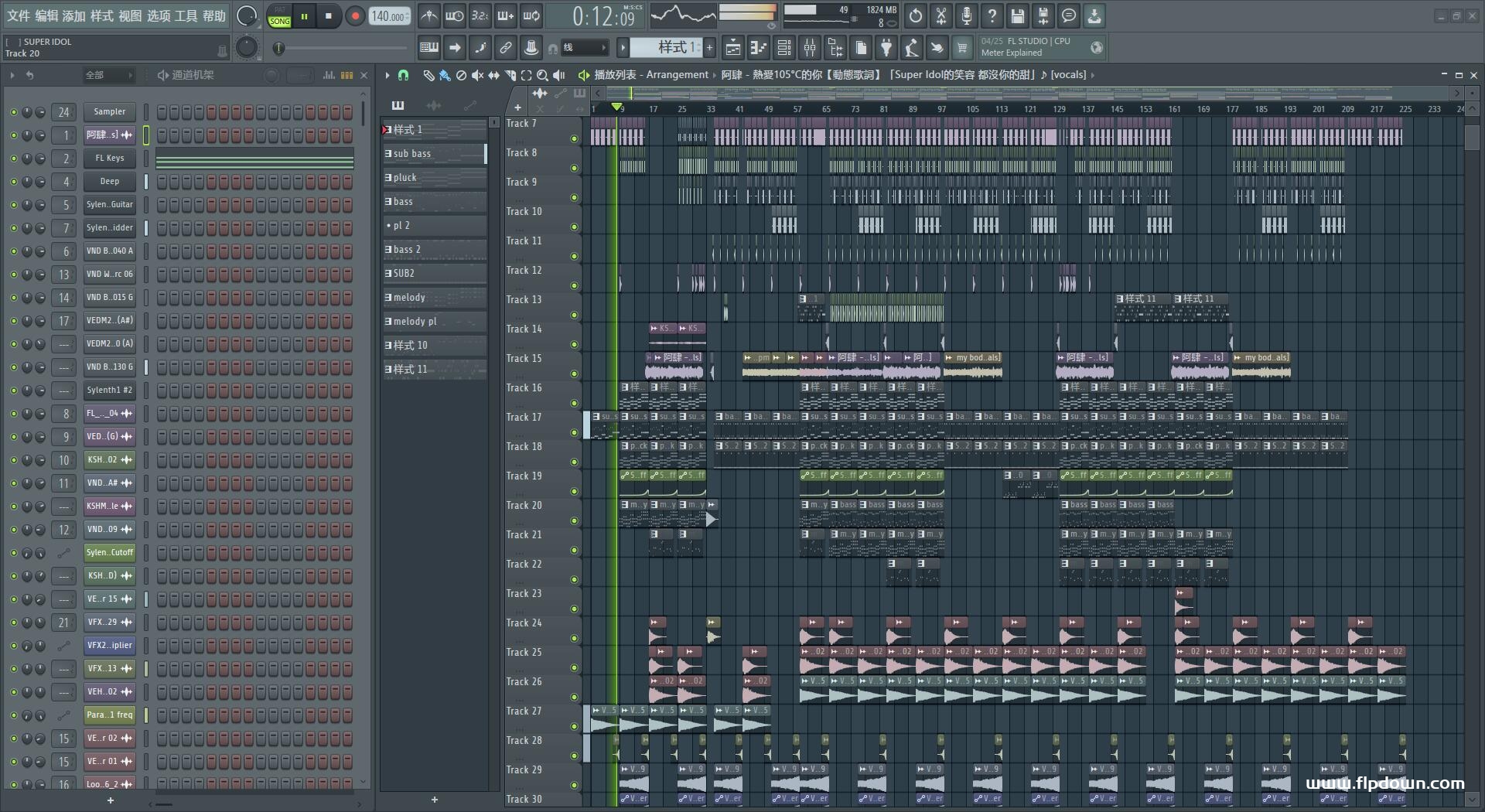Click the metronome icon
This screenshot has width=1485, height=812.
(x=429, y=15)
